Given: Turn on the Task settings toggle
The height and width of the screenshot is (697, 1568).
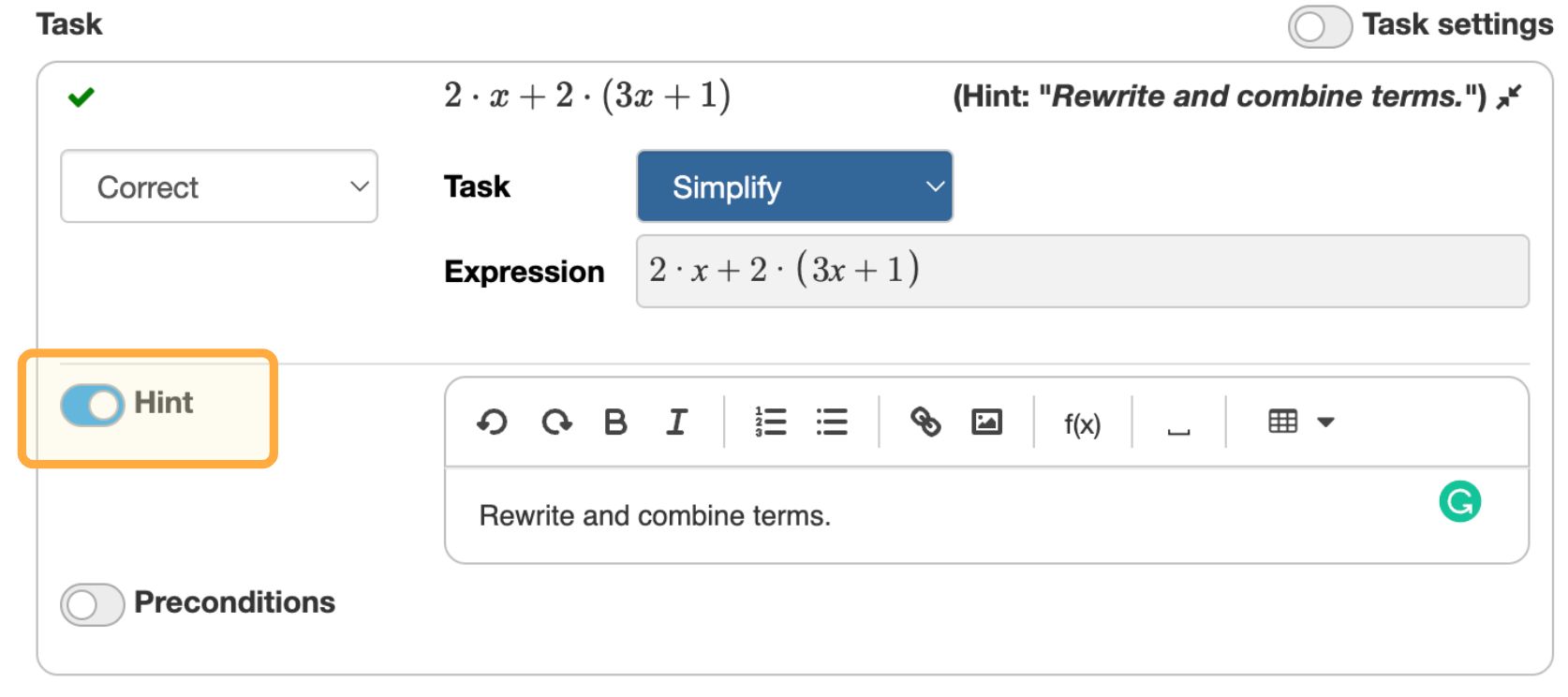Looking at the screenshot, I should pyautogui.click(x=1319, y=27).
